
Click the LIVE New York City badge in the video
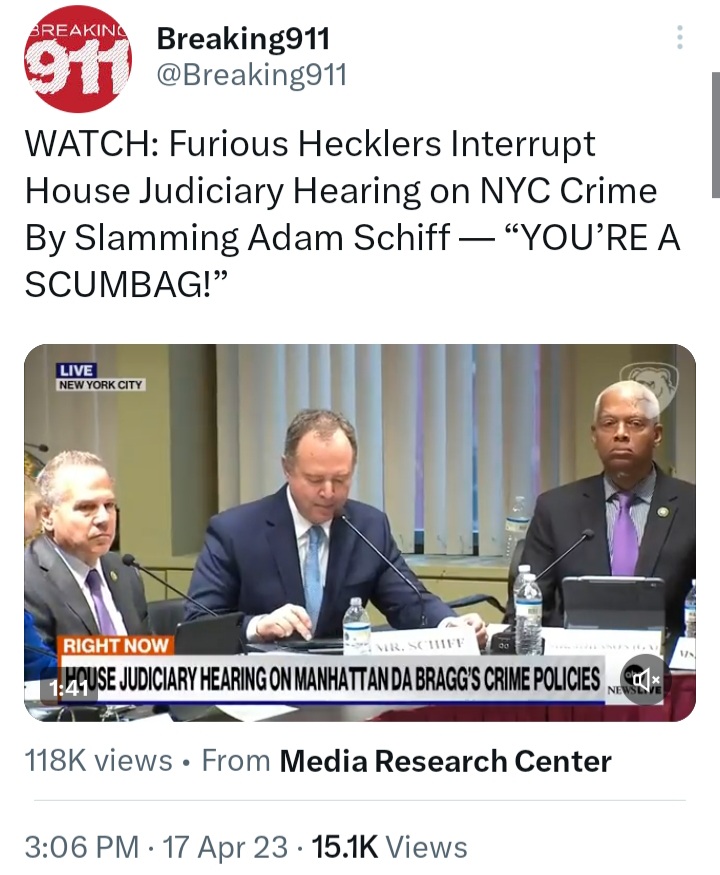pyautogui.click(x=101, y=377)
